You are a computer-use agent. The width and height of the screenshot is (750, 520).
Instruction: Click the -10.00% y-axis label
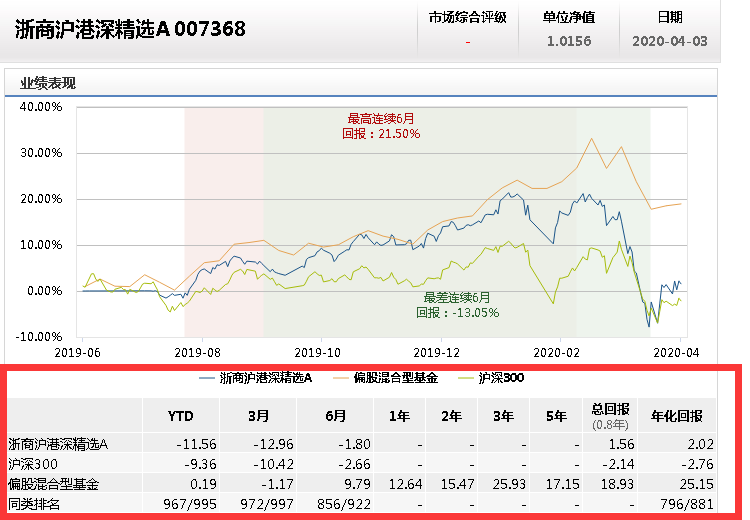coord(39,337)
